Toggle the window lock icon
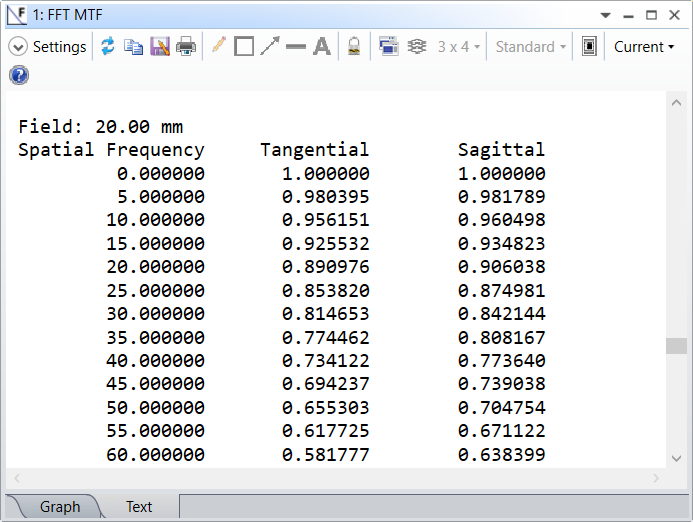The width and height of the screenshot is (693, 522). [x=354, y=46]
